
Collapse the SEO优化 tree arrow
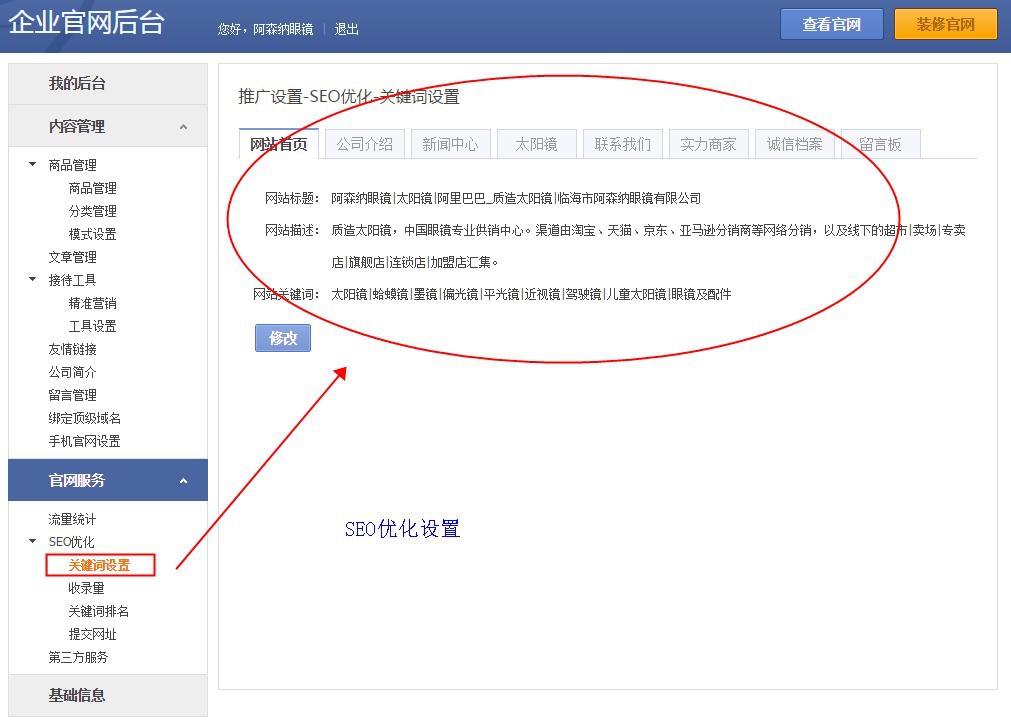pyautogui.click(x=33, y=541)
